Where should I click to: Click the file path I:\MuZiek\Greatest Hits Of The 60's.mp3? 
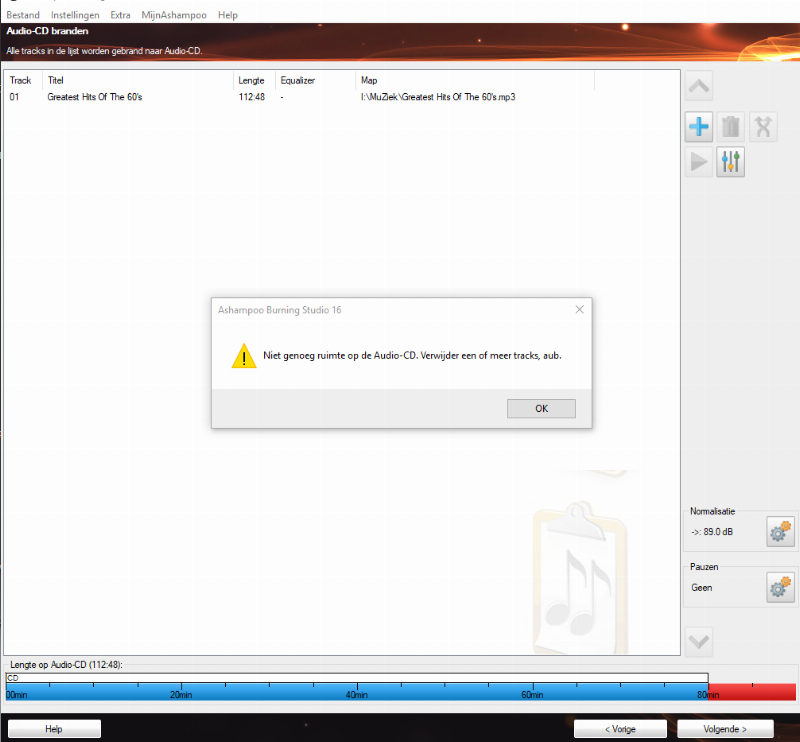click(438, 97)
